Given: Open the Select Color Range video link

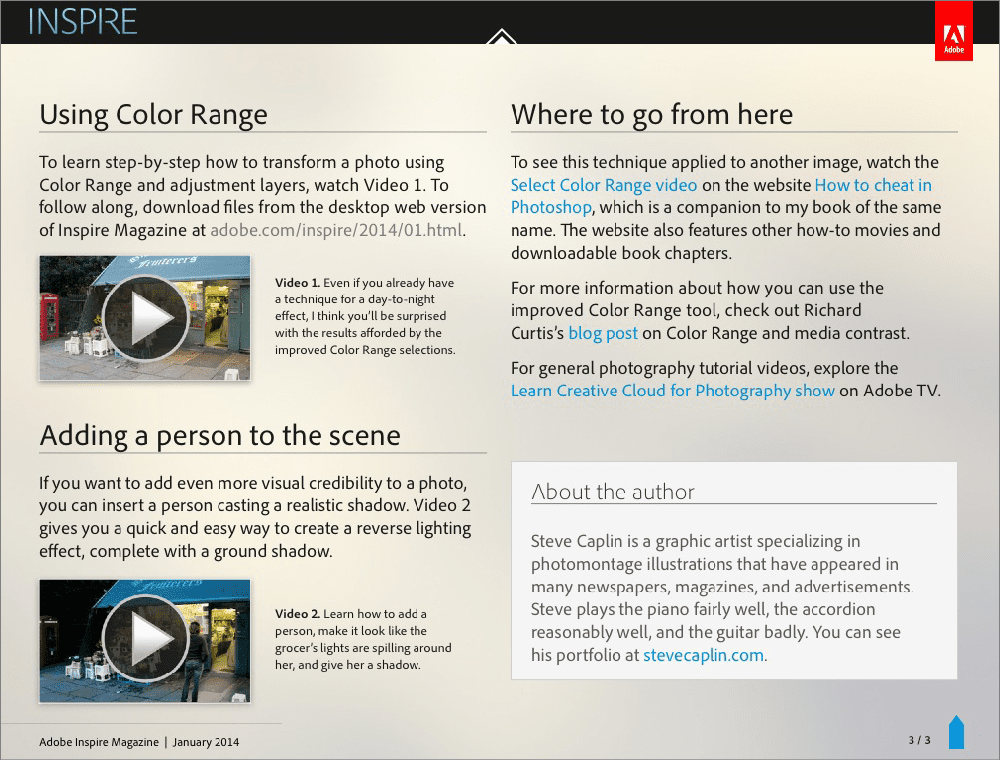Looking at the screenshot, I should tap(604, 185).
